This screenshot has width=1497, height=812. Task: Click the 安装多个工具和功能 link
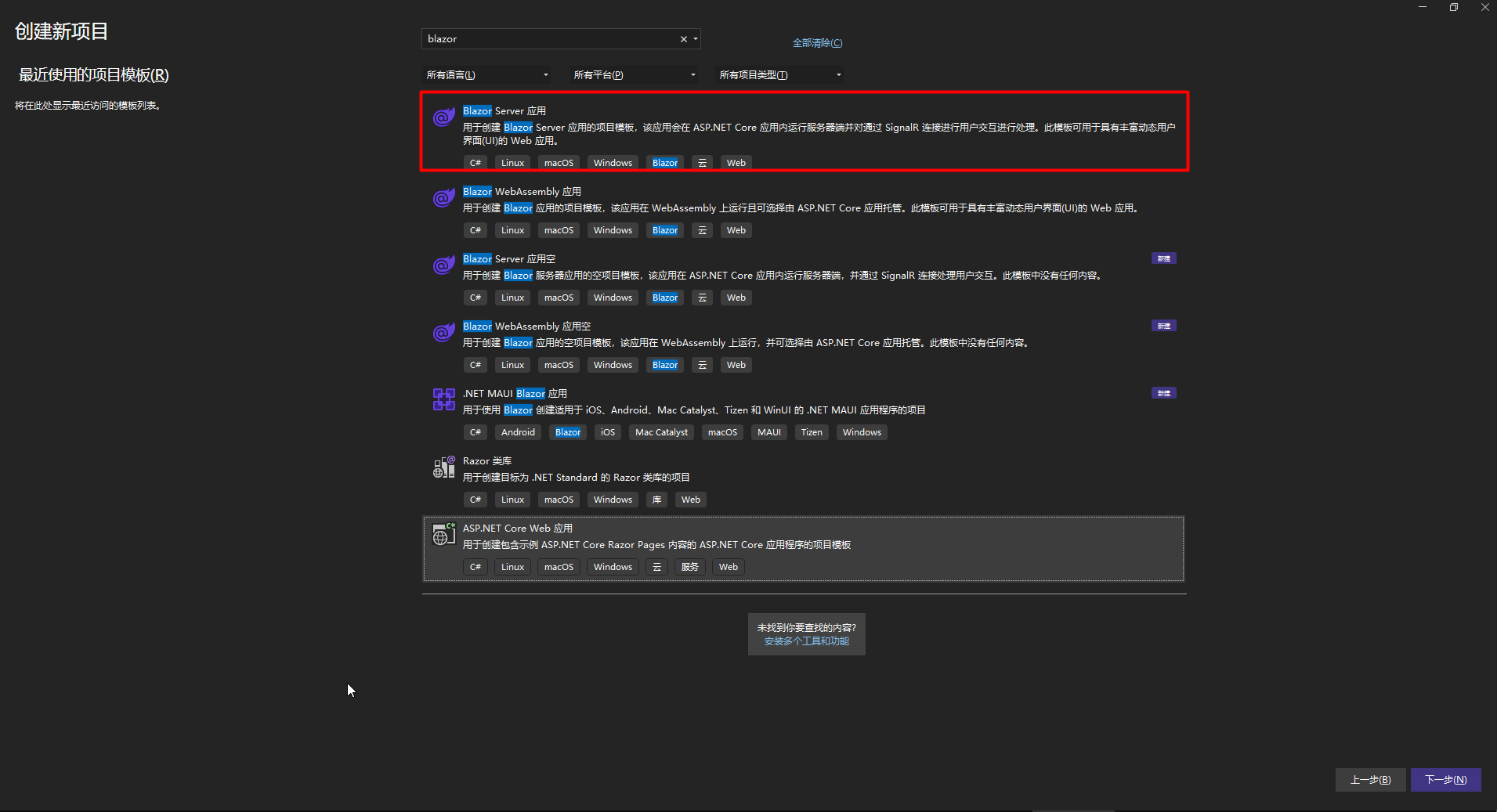806,641
